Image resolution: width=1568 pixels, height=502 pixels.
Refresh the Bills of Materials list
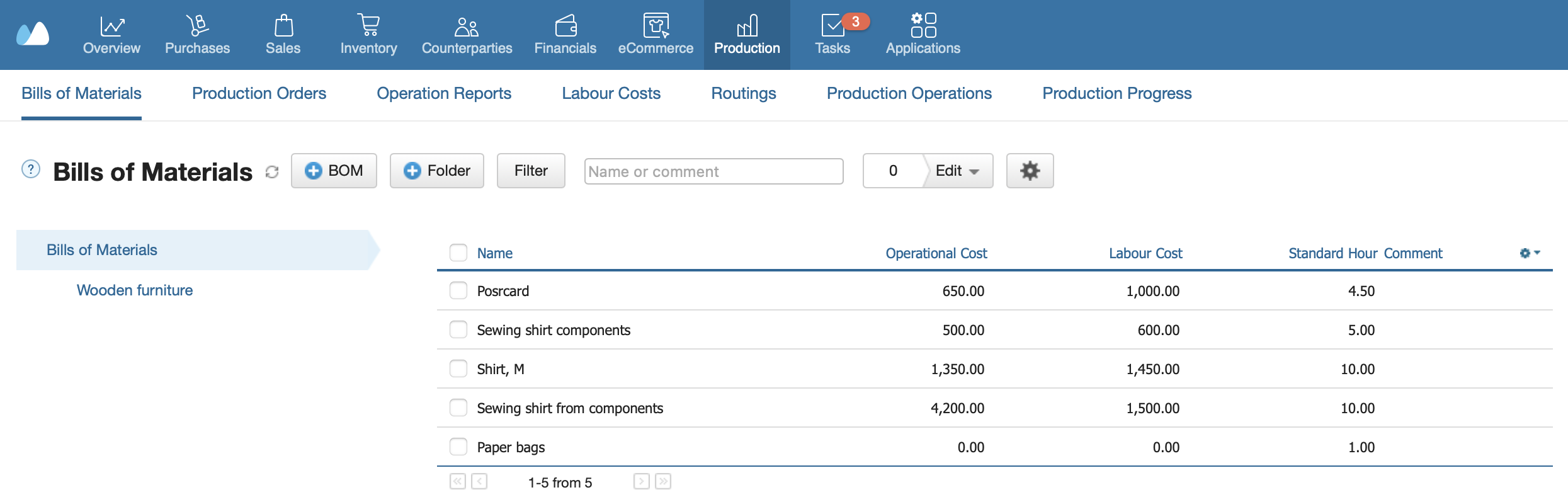tap(272, 172)
